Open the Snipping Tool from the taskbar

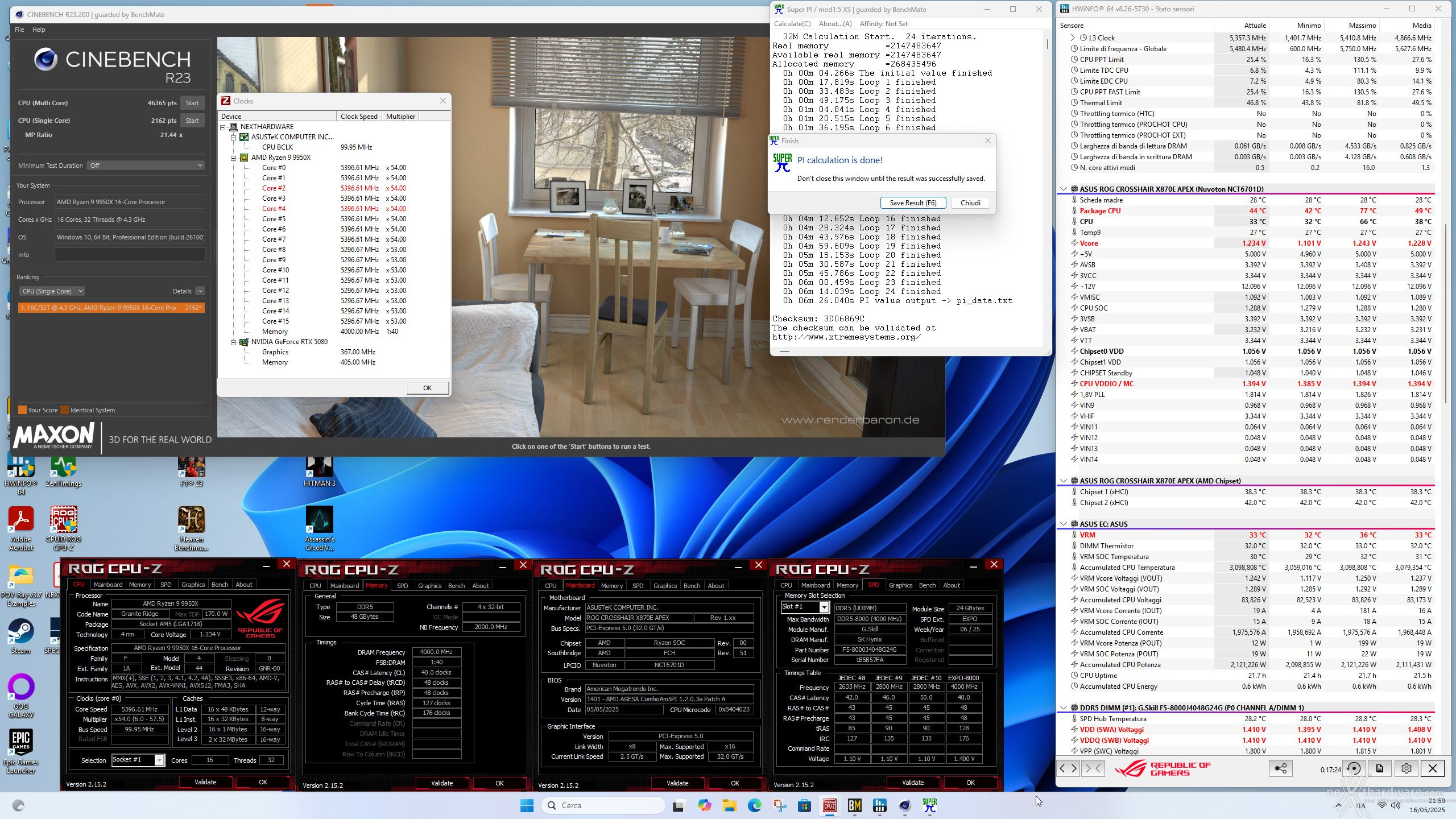click(x=780, y=805)
